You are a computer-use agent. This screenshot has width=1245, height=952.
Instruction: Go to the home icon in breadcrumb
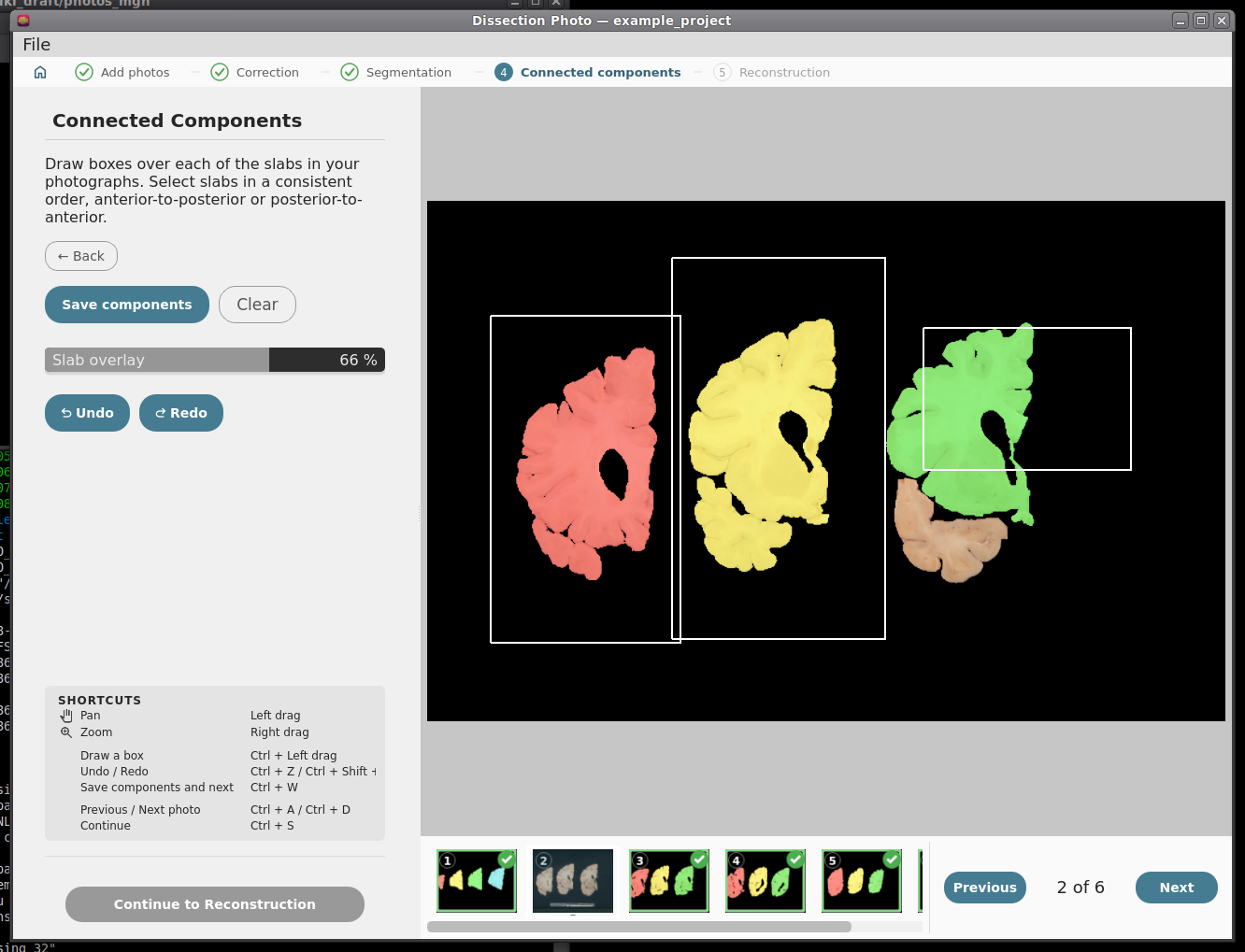point(40,72)
